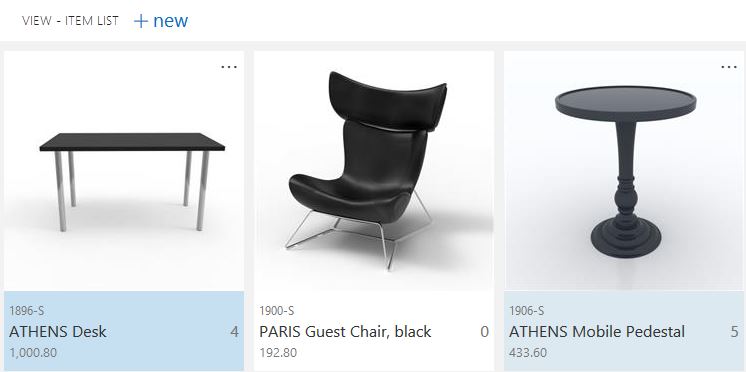Open the ATHENS Mobile Pedestal tile's ellipsis menu
Screen dimensions: 746x372
pos(729,67)
